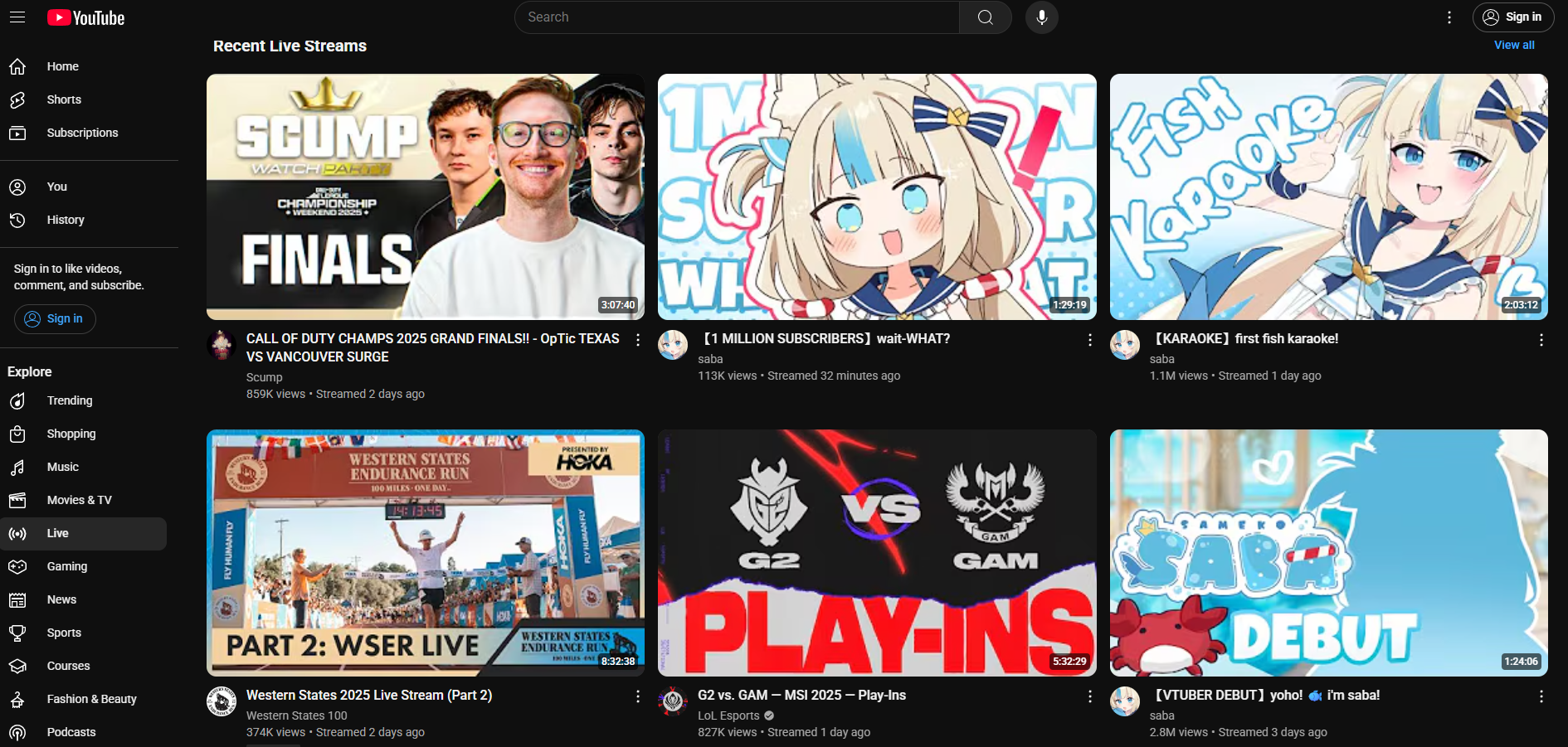Open action menu for Western States video
This screenshot has width=1568, height=747.
(638, 696)
